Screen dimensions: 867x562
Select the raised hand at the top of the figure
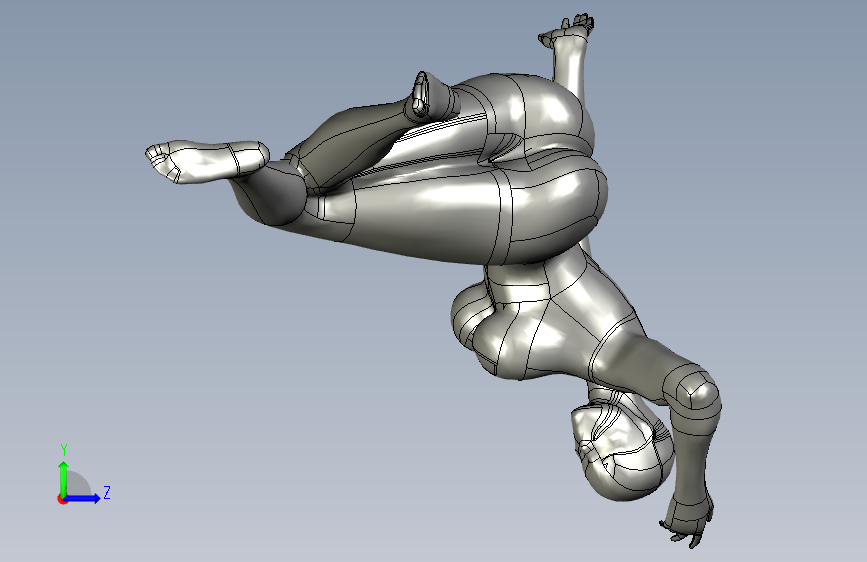pyautogui.click(x=567, y=31)
